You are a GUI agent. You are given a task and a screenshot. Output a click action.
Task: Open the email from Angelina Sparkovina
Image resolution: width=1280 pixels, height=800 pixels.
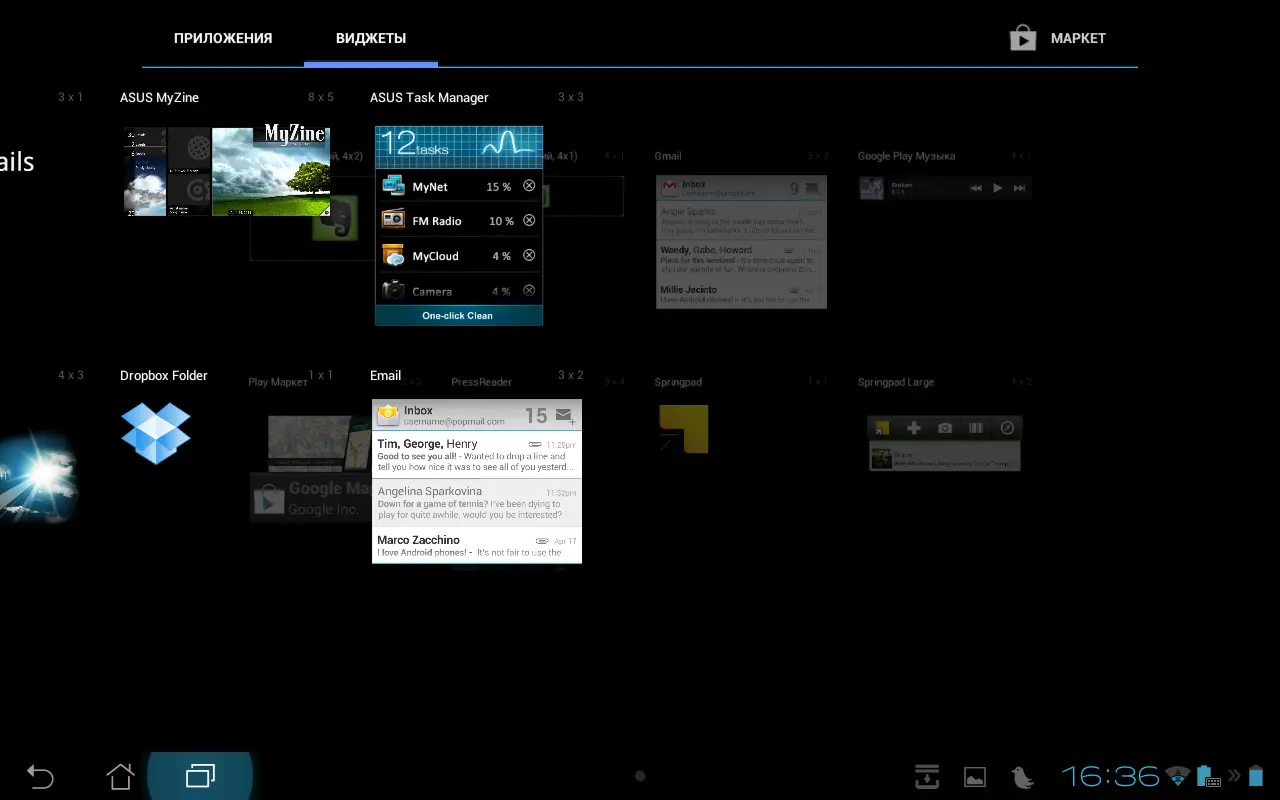[477, 503]
